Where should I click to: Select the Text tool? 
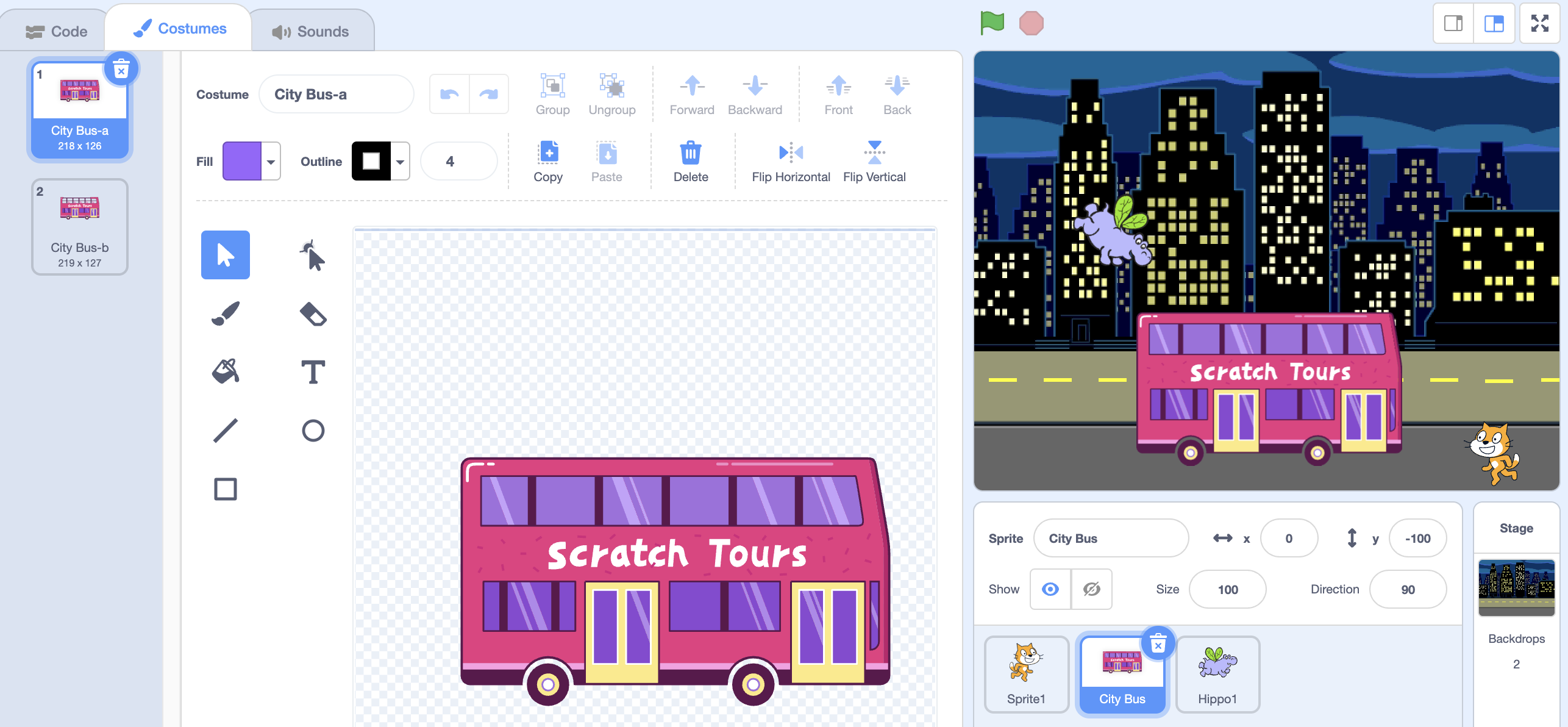(x=313, y=371)
